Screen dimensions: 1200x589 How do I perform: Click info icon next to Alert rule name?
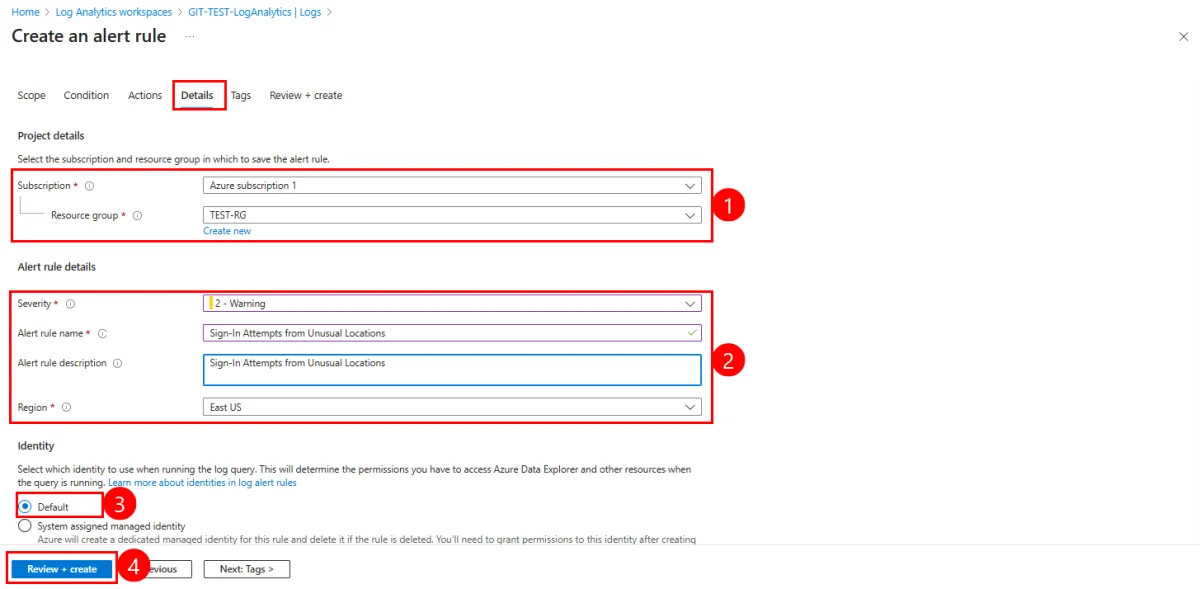tap(102, 334)
